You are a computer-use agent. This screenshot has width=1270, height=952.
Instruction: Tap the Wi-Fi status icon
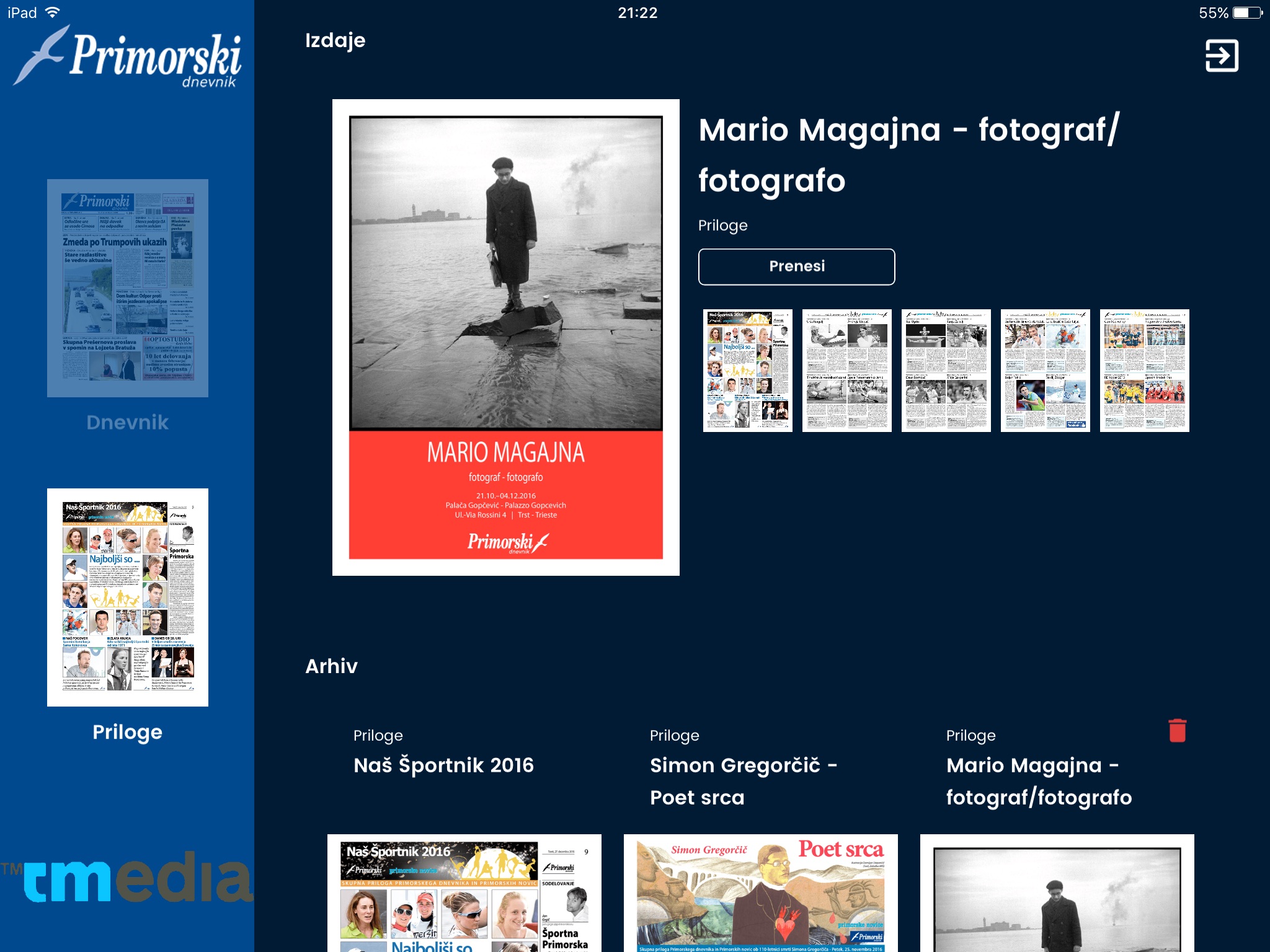tap(53, 12)
